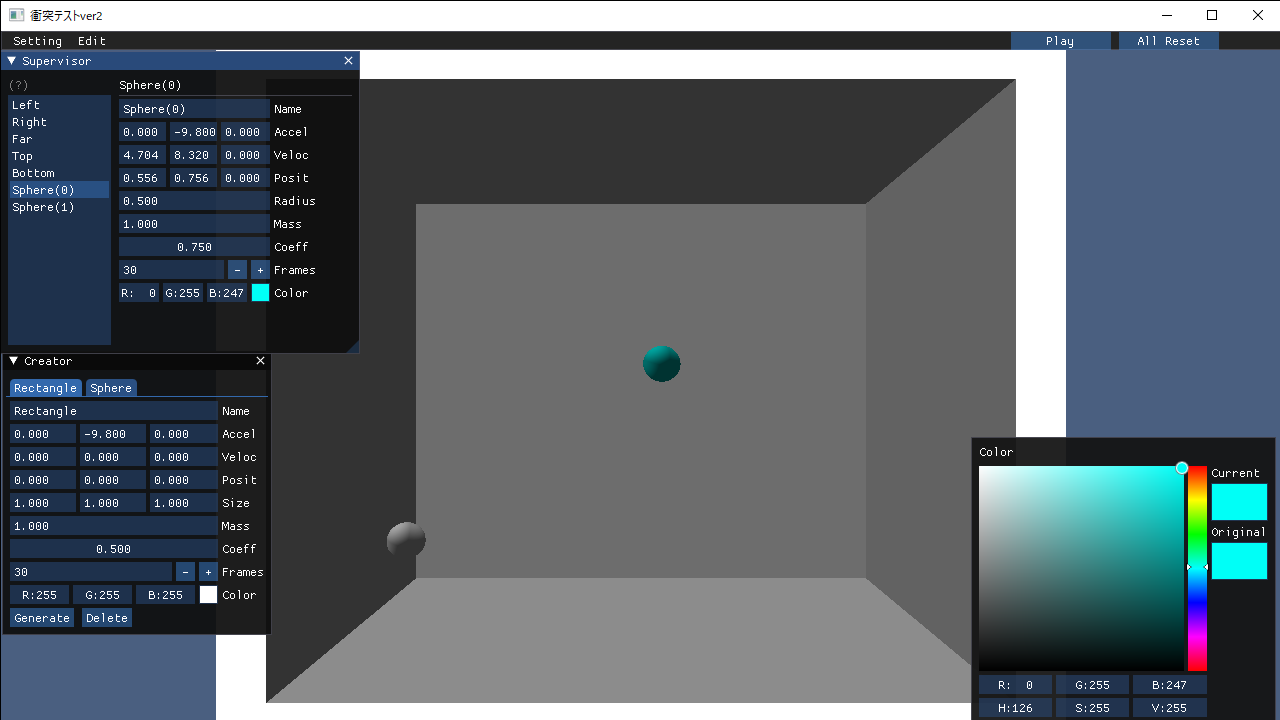Close the Supervisor panel
The width and height of the screenshot is (1280, 720).
pos(348,61)
